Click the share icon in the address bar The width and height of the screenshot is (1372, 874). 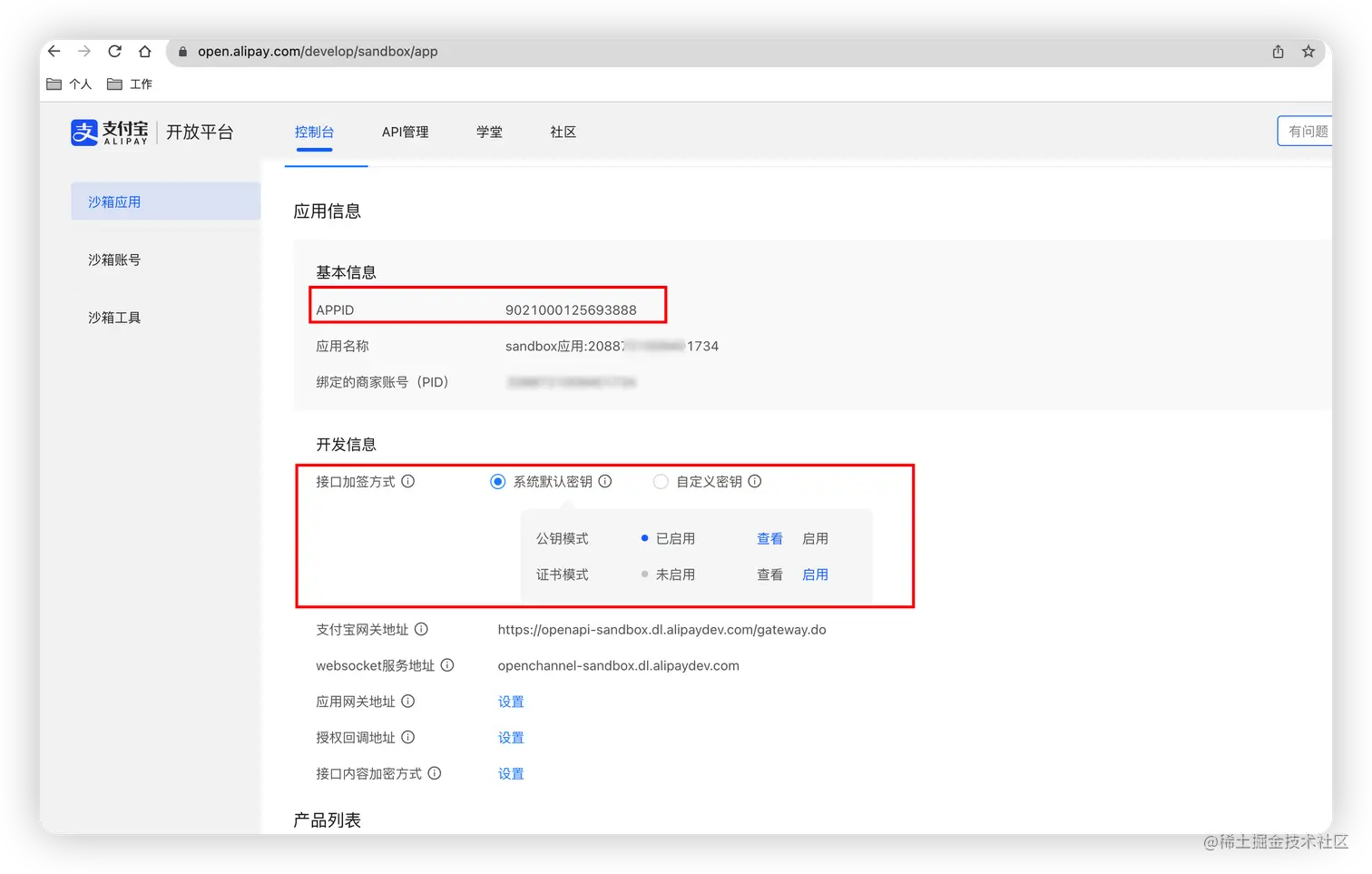[x=1278, y=52]
